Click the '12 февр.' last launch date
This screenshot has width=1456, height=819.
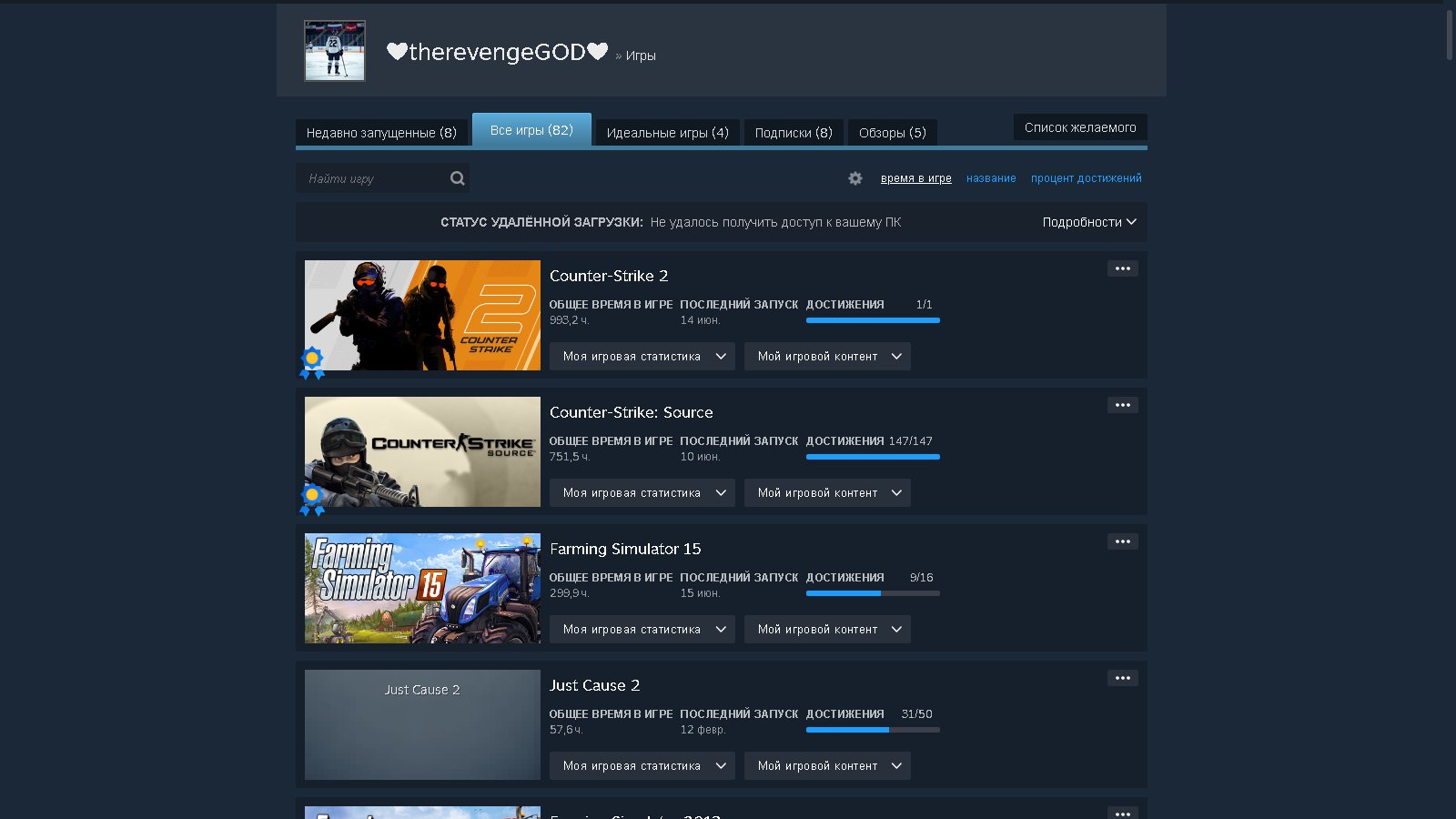(x=703, y=730)
